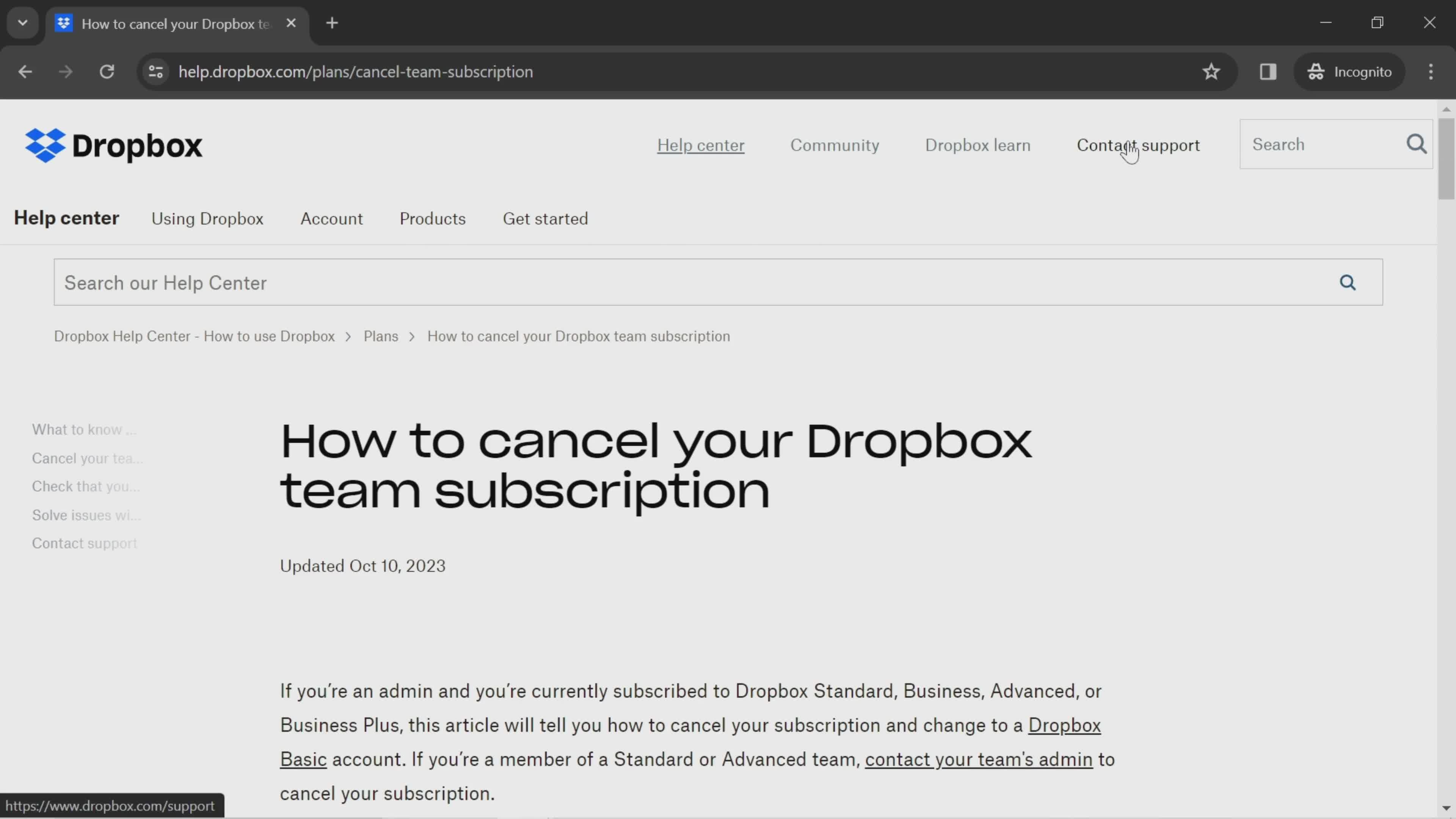Click the Plans breadcrumb
The width and height of the screenshot is (1456, 819).
pos(381,336)
